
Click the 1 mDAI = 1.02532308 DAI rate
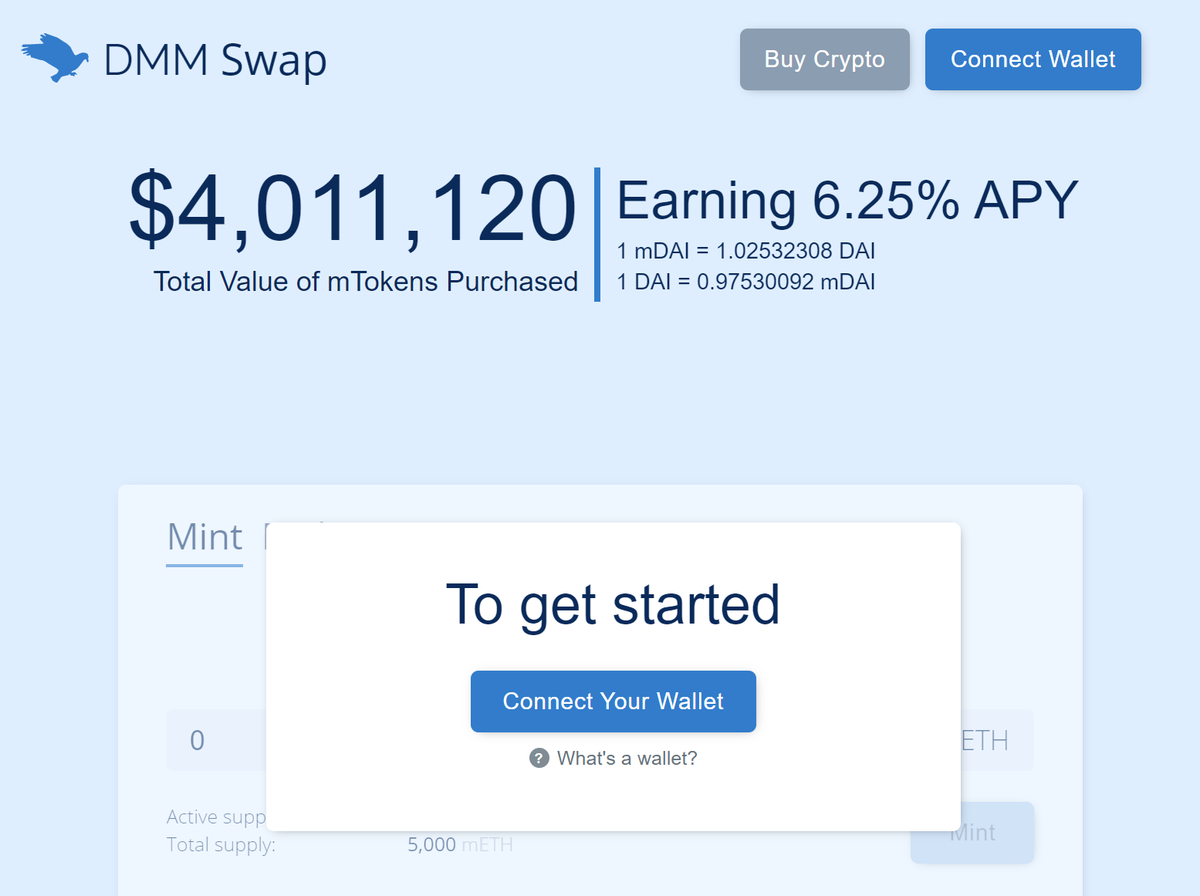point(747,250)
